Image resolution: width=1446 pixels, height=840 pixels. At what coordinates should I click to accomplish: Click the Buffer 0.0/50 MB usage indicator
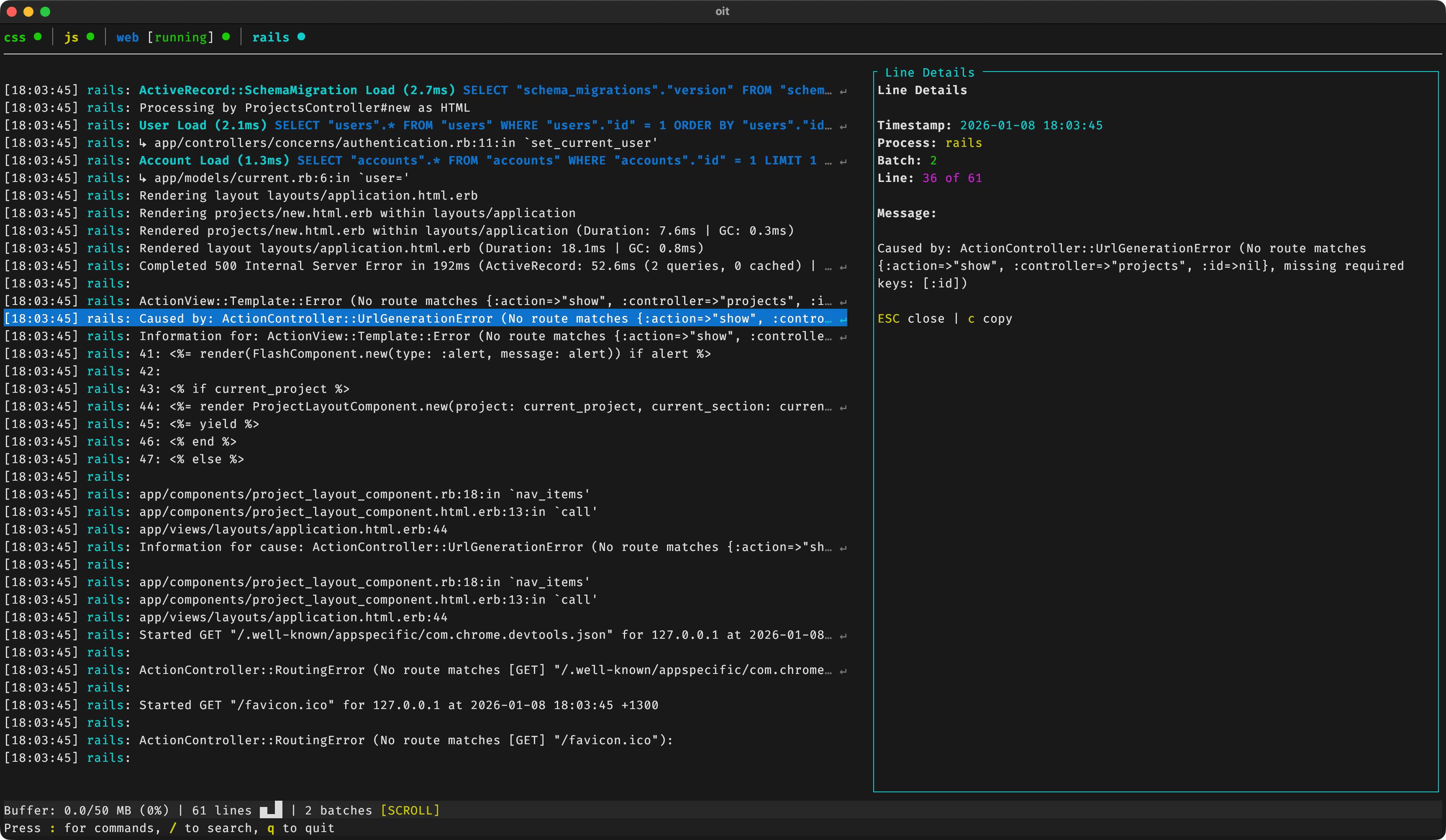[86, 810]
